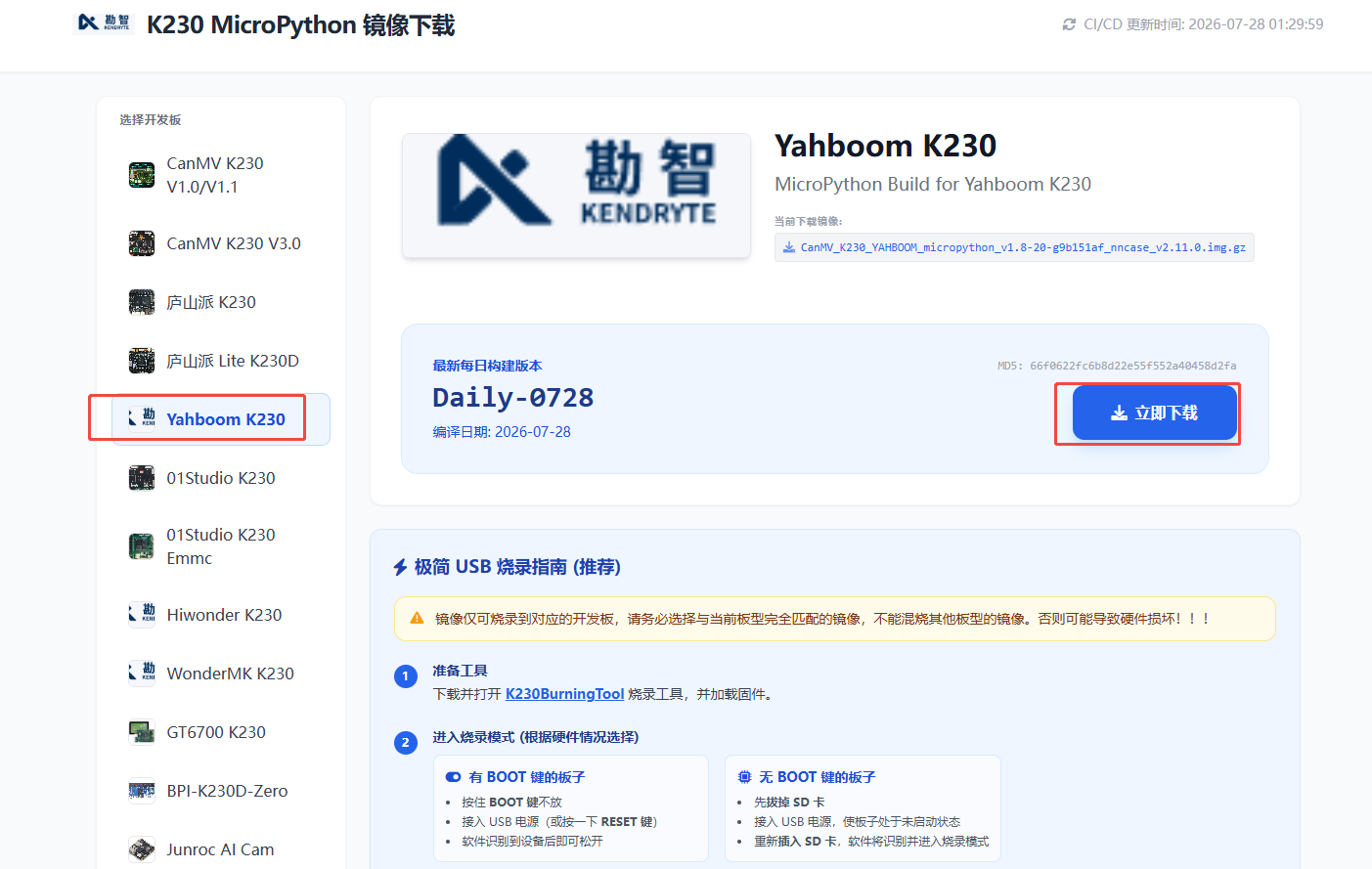The width and height of the screenshot is (1372, 869).
Task: Click the 重新插入 SD 卡 instruction line
Action: [871, 842]
